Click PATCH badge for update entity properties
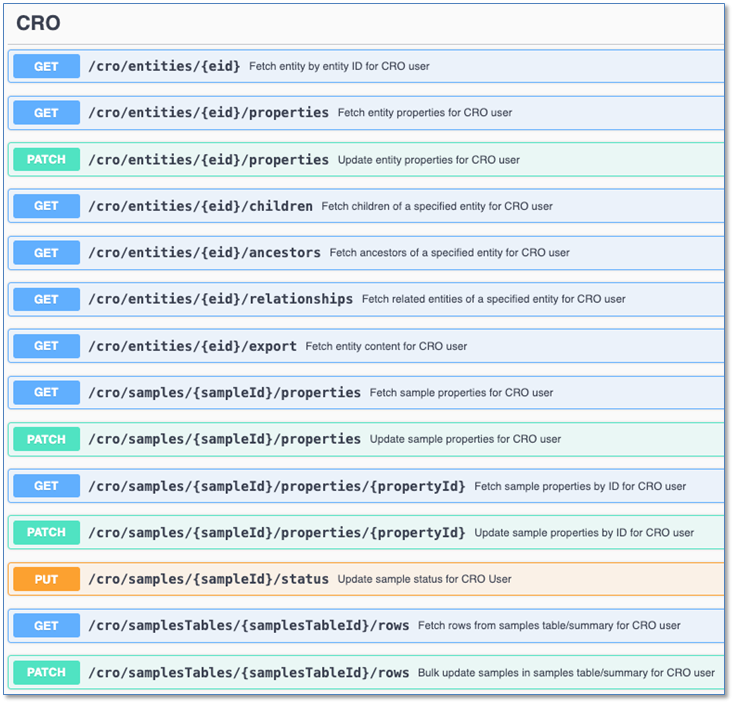The width and height of the screenshot is (734, 704). point(46,160)
